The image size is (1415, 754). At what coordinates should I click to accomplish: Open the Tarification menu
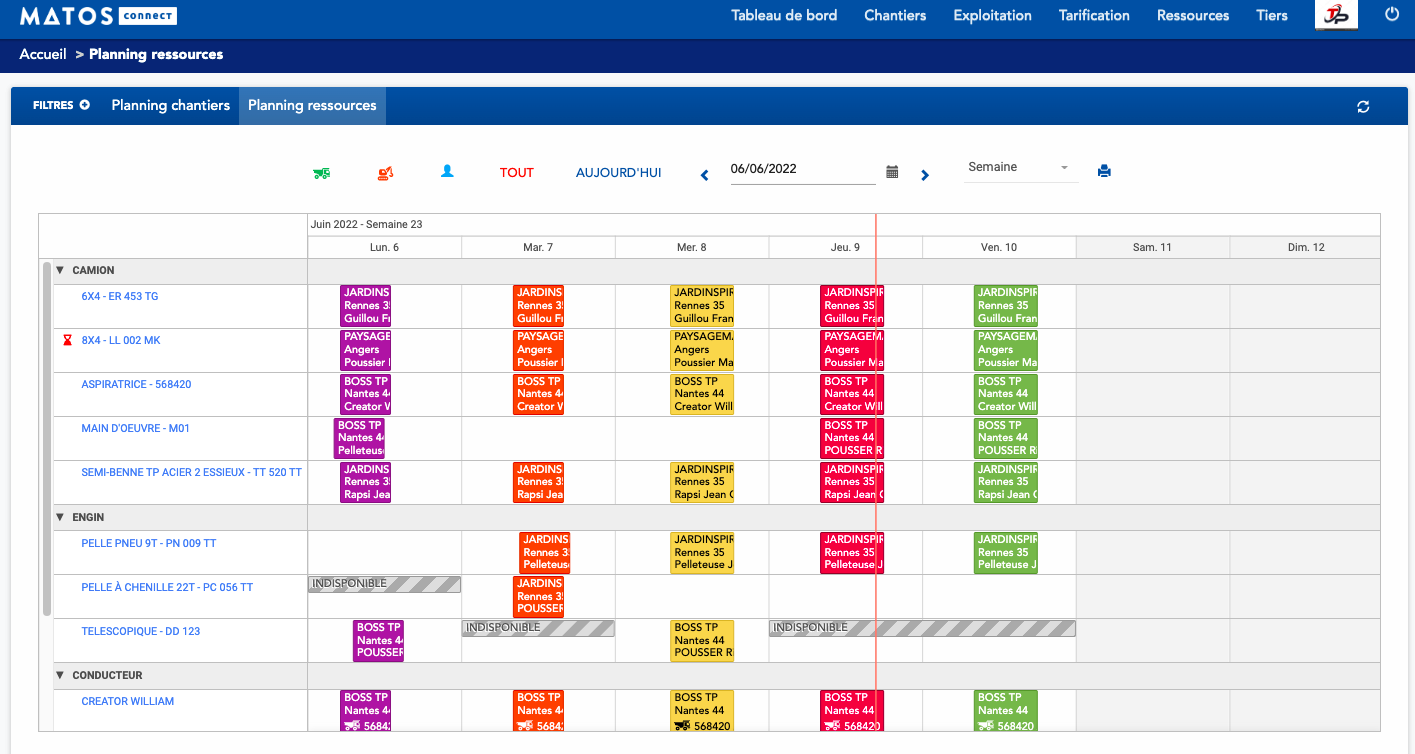[x=1094, y=15]
